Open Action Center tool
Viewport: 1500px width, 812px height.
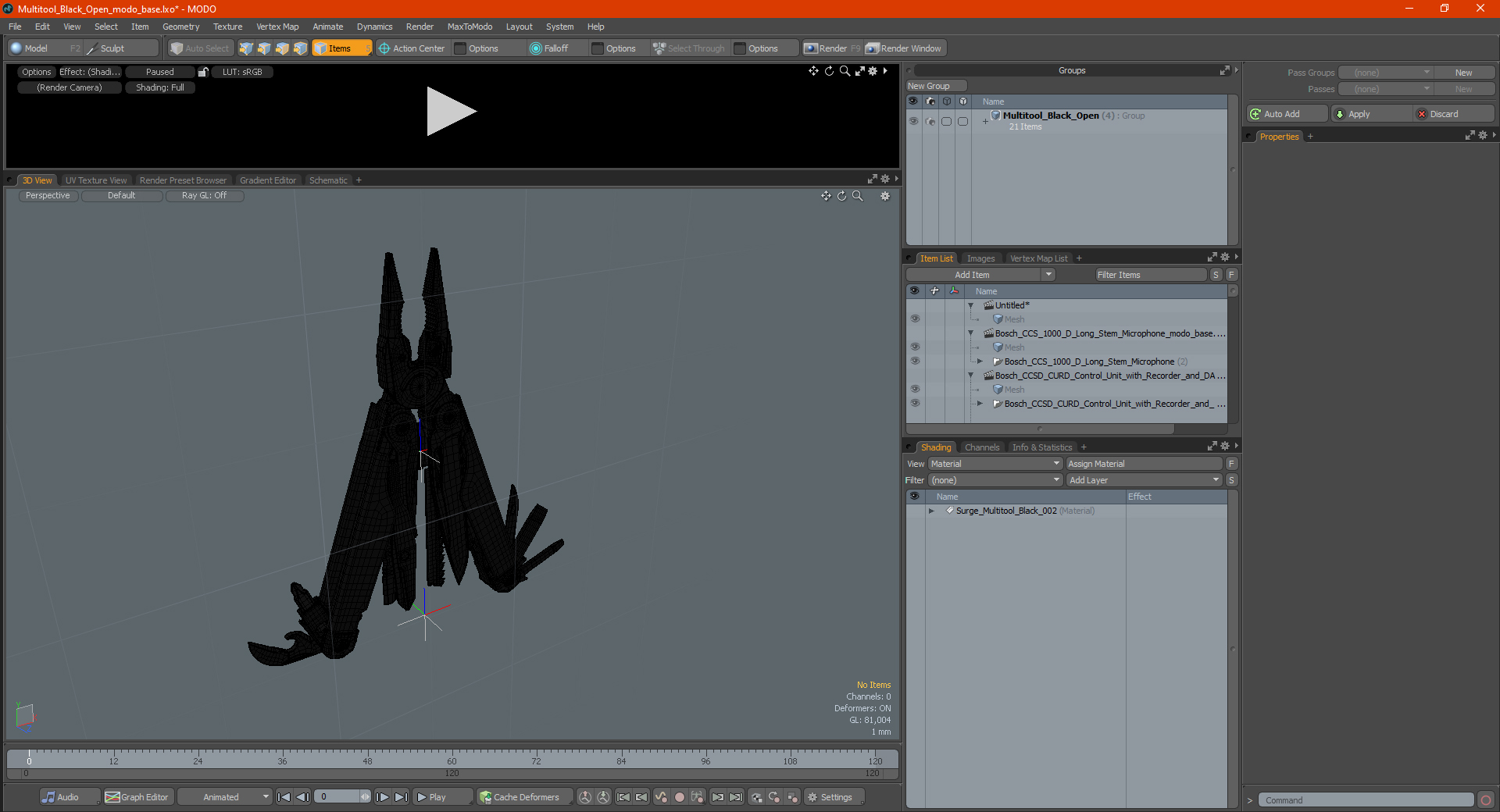412,48
